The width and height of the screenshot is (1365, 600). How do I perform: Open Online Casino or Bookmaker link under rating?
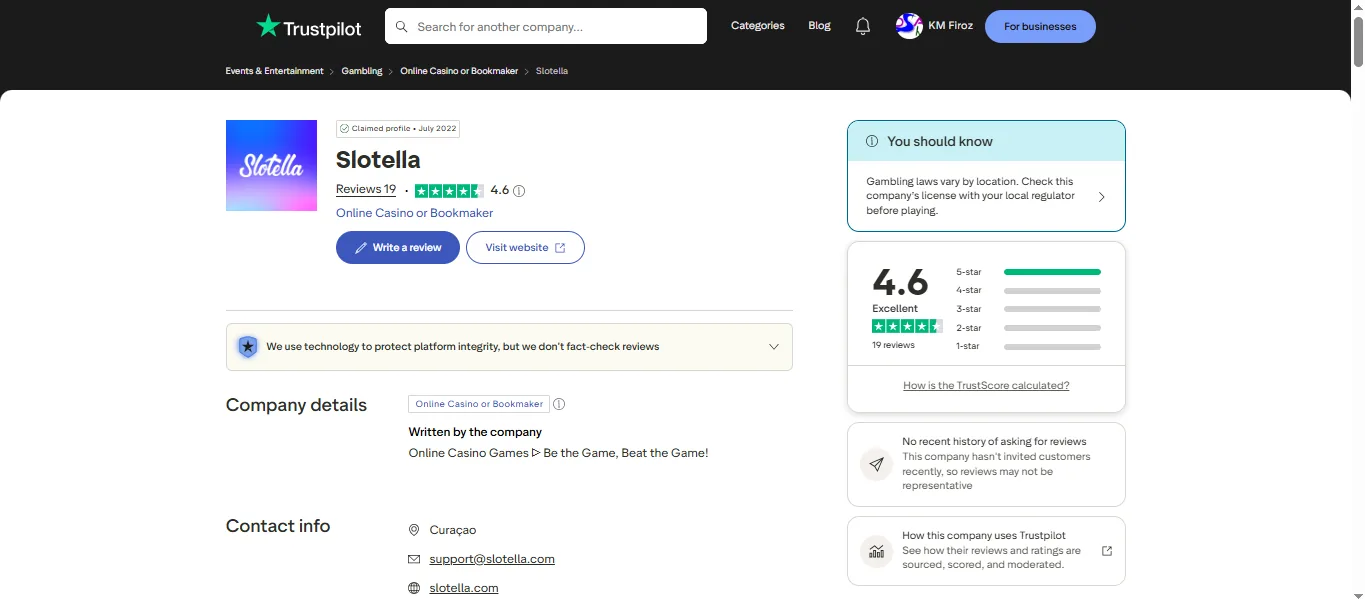(414, 213)
